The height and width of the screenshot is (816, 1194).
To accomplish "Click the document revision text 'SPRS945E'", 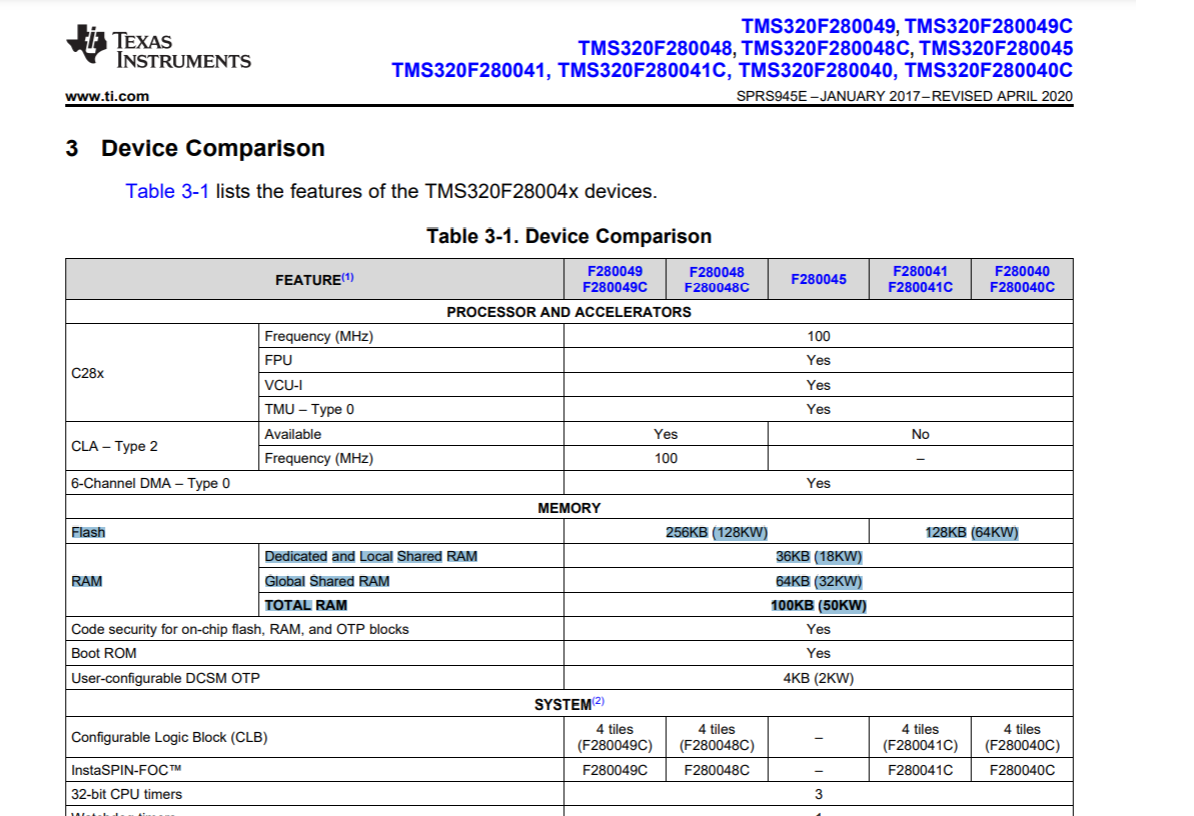I will [x=771, y=96].
